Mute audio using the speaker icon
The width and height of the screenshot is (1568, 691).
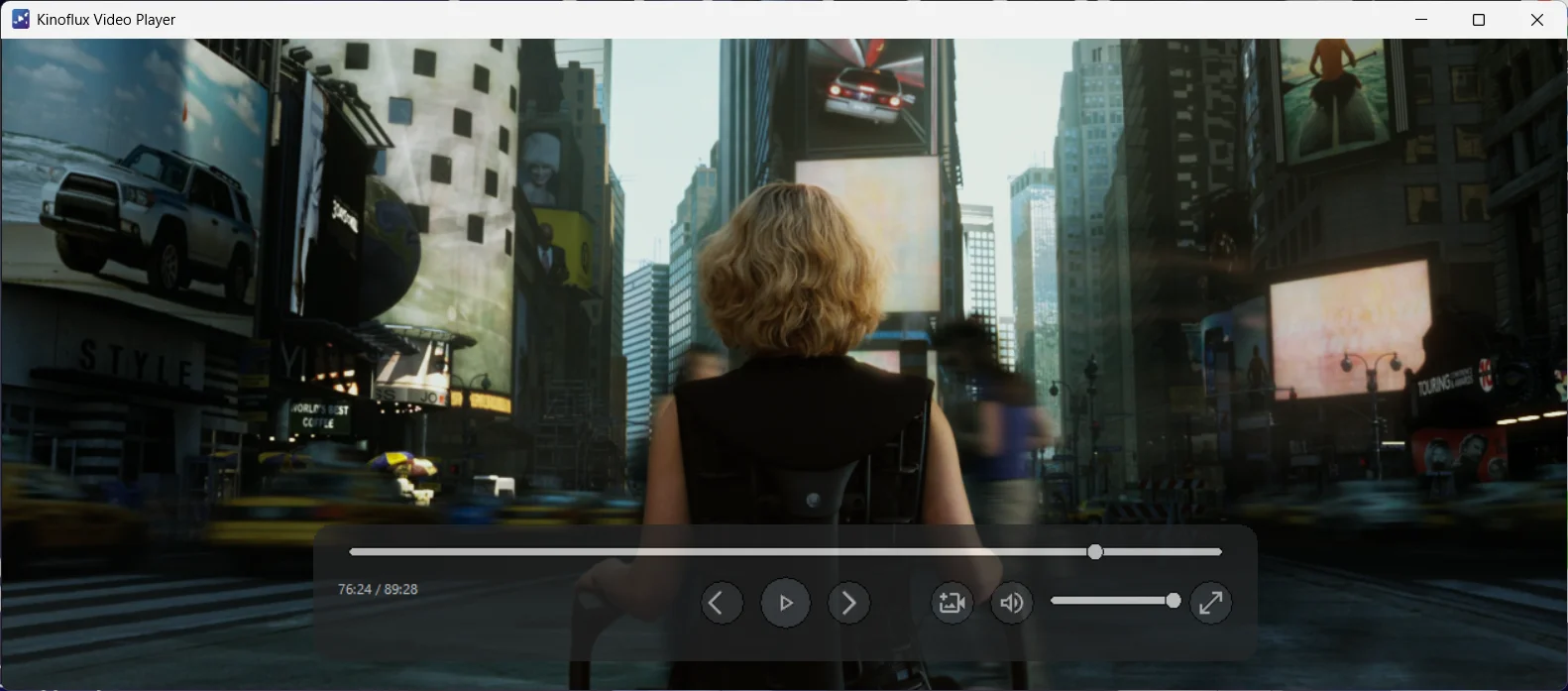click(x=1011, y=603)
